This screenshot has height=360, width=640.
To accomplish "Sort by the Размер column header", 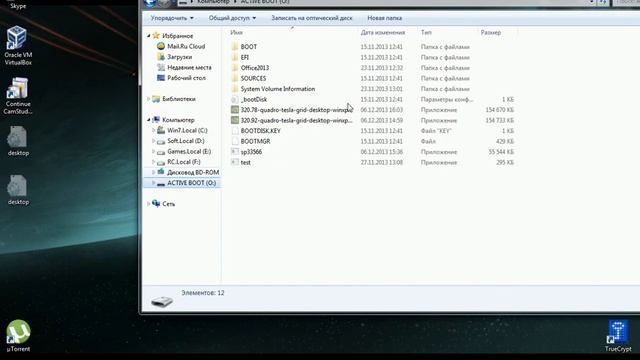I will tap(491, 32).
